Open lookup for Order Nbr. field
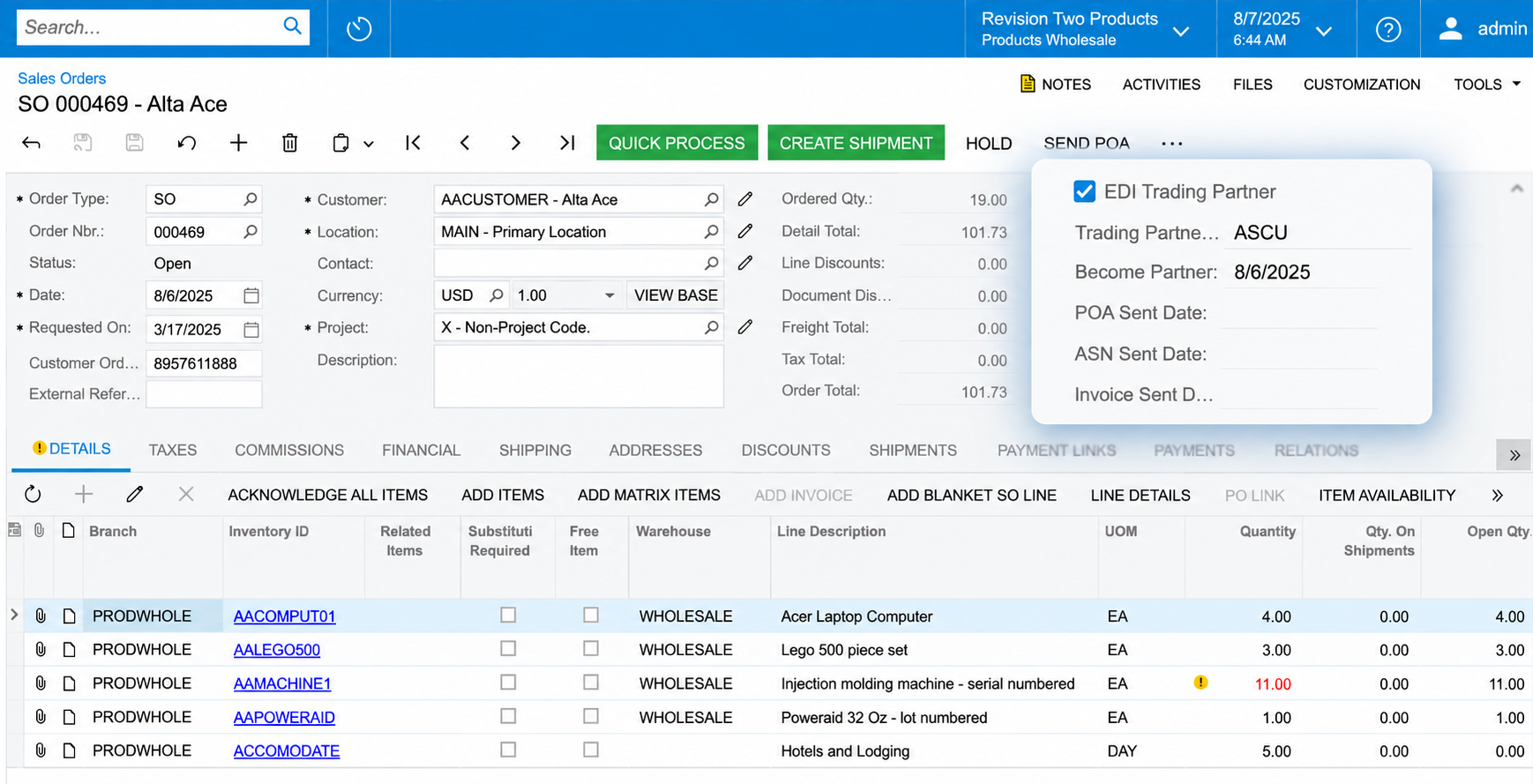This screenshot has height=784, width=1533. 251,231
